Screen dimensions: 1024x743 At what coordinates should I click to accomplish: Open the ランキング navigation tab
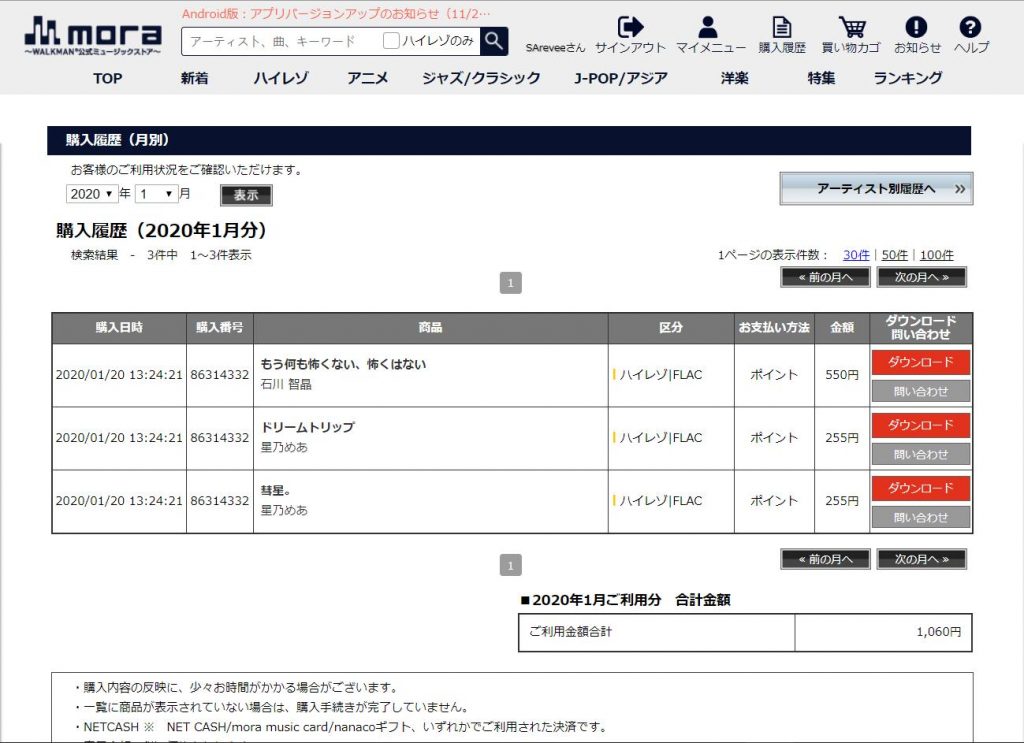[908, 78]
